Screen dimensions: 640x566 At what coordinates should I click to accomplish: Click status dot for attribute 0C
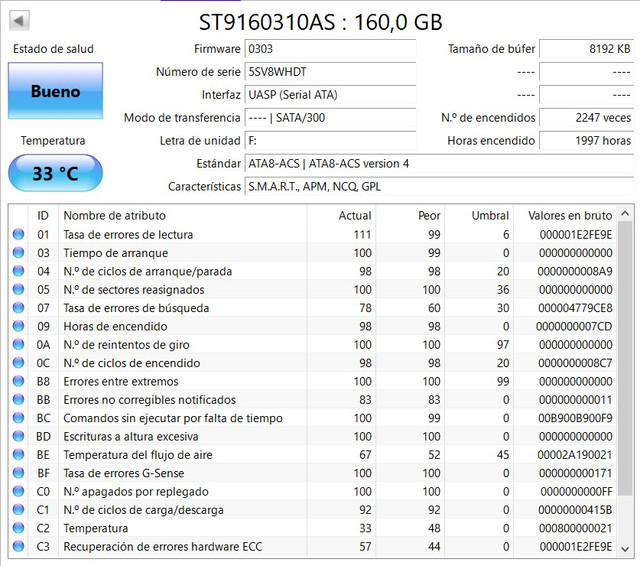point(18,363)
